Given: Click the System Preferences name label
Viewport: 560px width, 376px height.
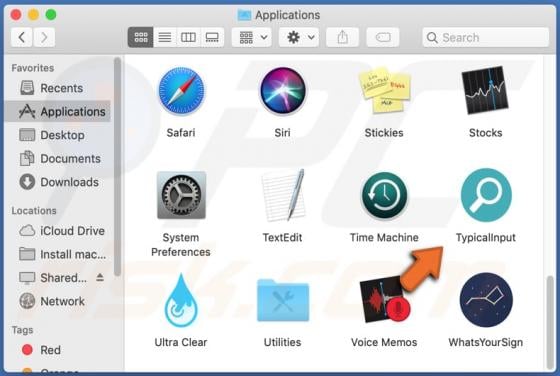Looking at the screenshot, I should (181, 245).
